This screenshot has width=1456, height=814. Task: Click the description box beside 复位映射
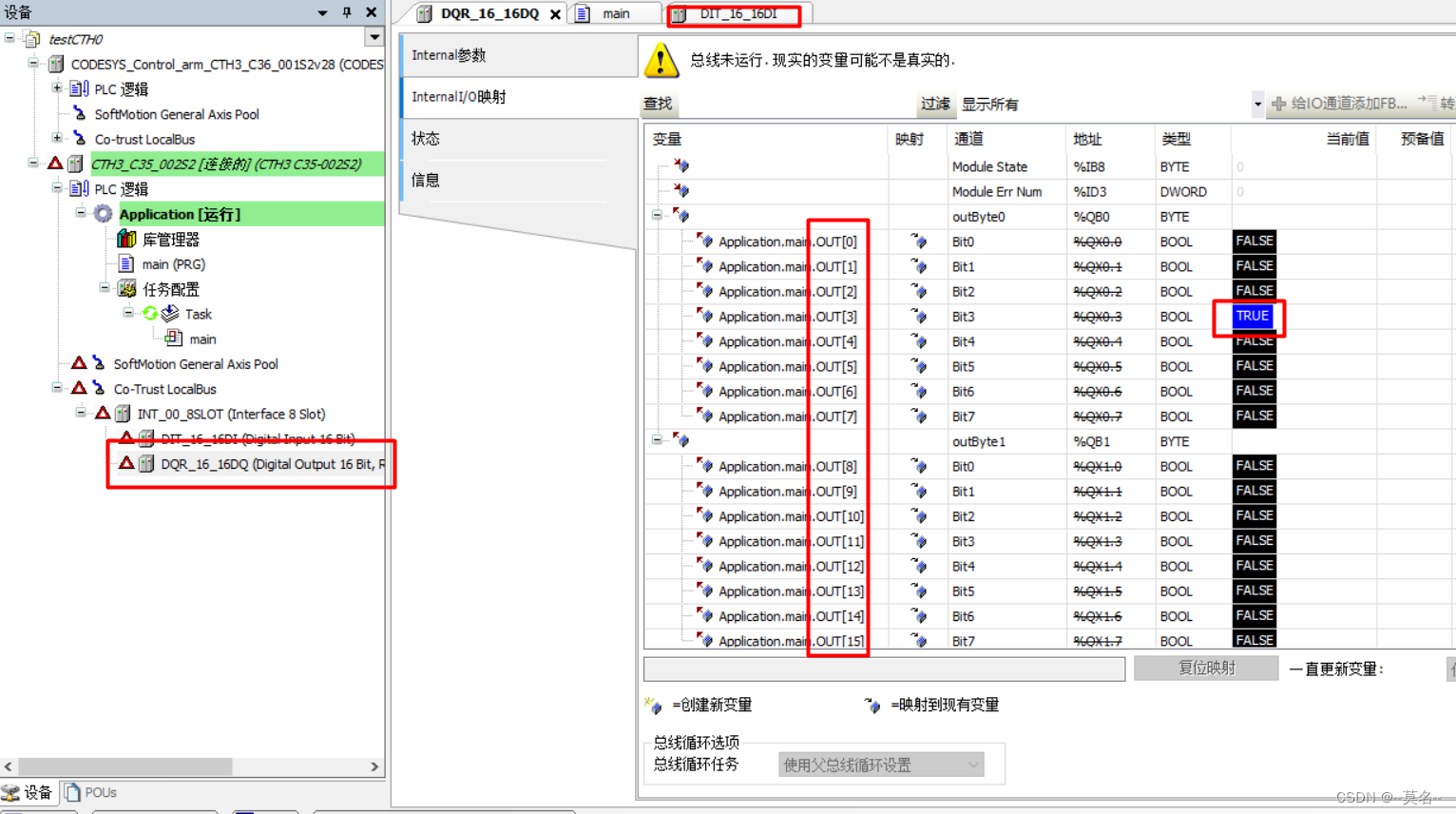[x=884, y=669]
